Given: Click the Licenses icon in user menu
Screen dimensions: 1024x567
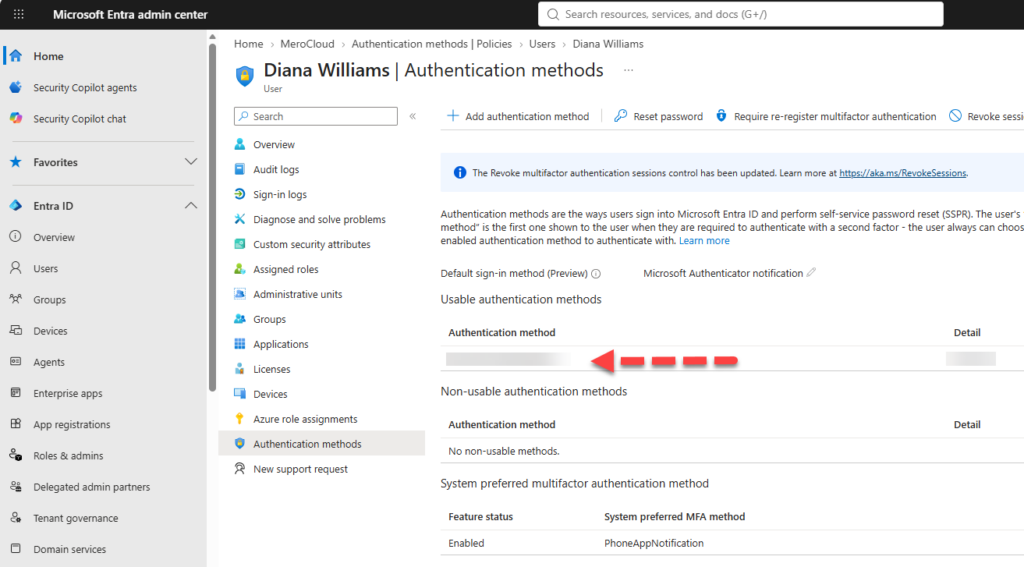Looking at the screenshot, I should (x=240, y=369).
